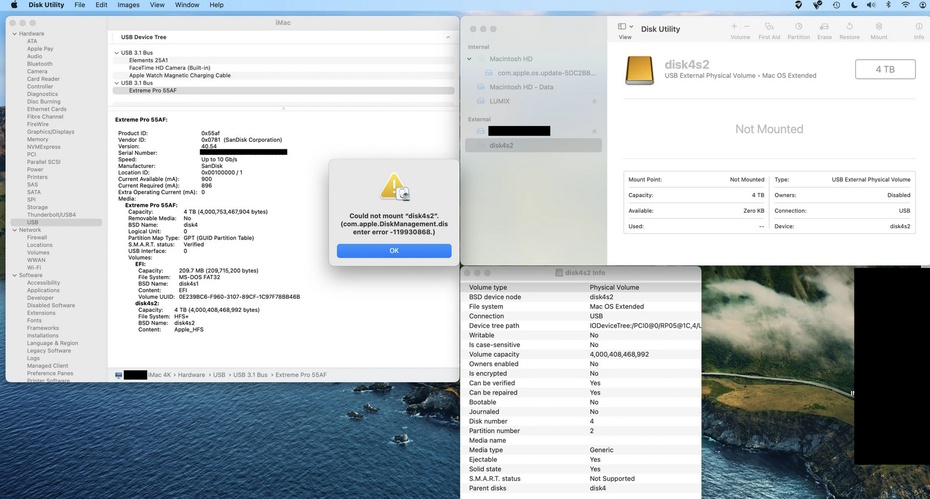Select Macintosh HD - Data volume
Screen dimensions: 930x499
point(521,87)
